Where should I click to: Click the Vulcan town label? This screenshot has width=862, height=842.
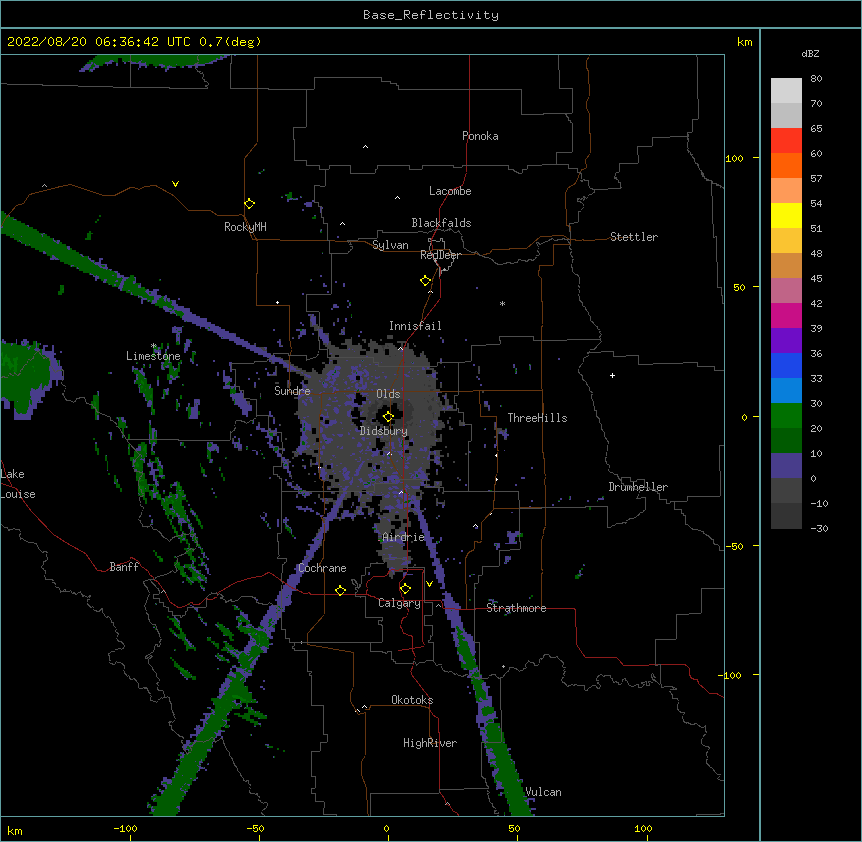click(x=543, y=792)
